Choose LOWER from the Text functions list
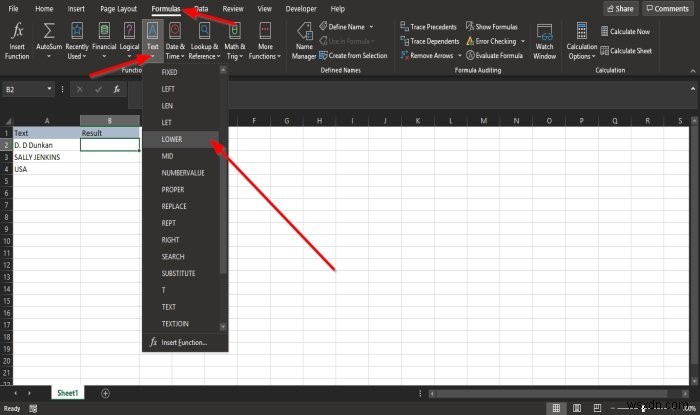700x415 pixels. click(x=181, y=139)
